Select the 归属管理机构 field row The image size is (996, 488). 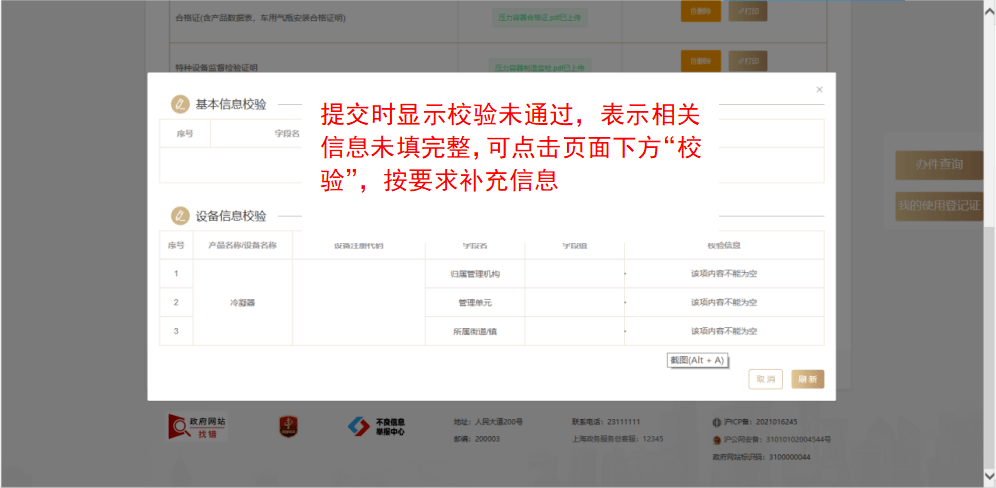click(x=475, y=274)
